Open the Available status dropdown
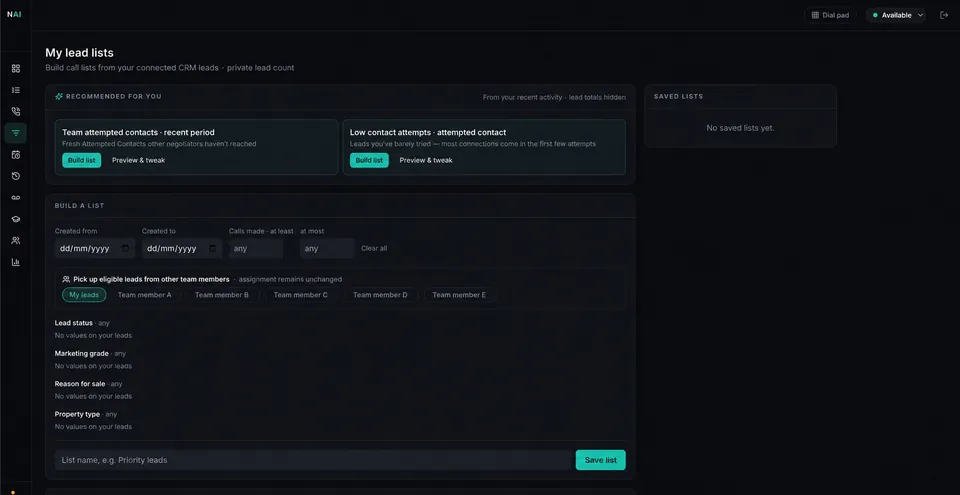Screen dimensions: 960x495 [x=896, y=15]
